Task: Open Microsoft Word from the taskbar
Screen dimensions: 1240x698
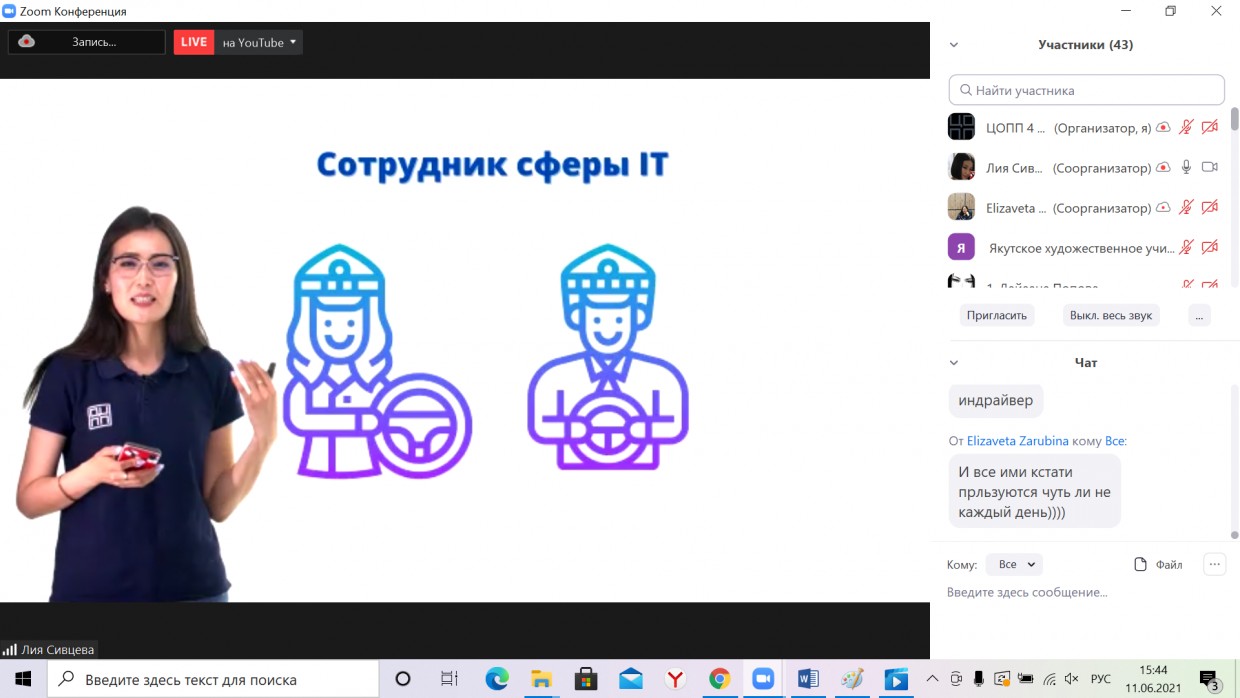Action: click(807, 679)
